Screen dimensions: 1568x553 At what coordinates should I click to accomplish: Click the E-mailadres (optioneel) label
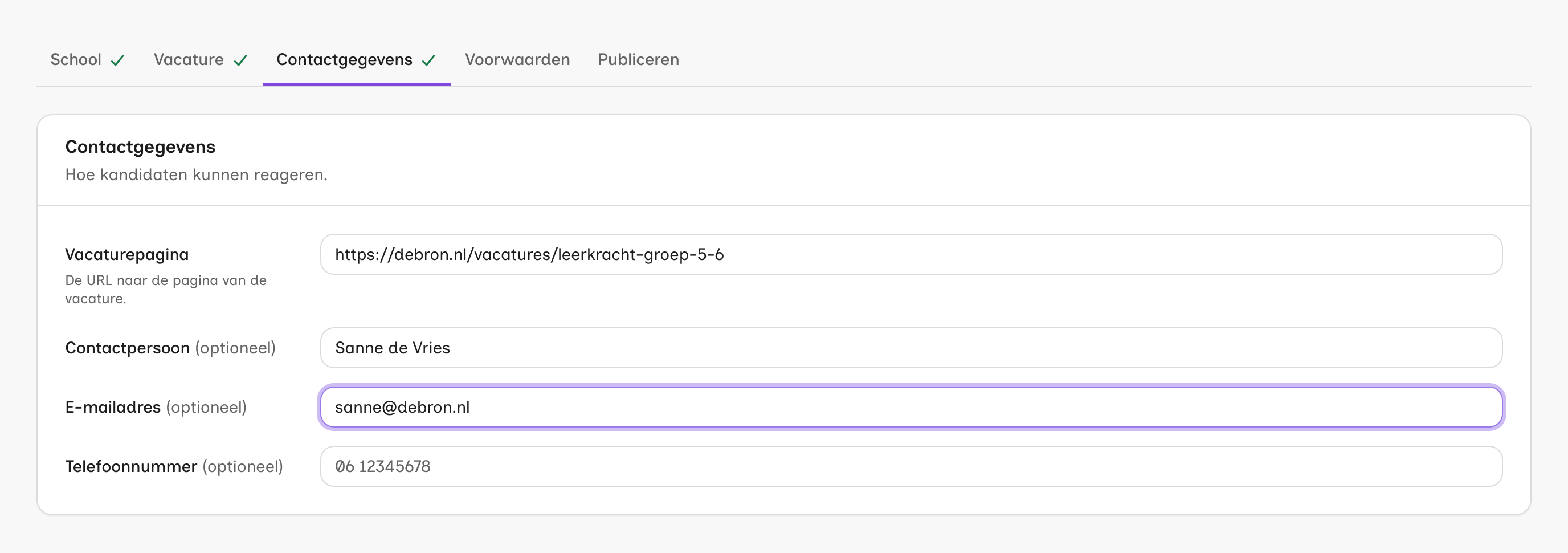[x=156, y=407]
